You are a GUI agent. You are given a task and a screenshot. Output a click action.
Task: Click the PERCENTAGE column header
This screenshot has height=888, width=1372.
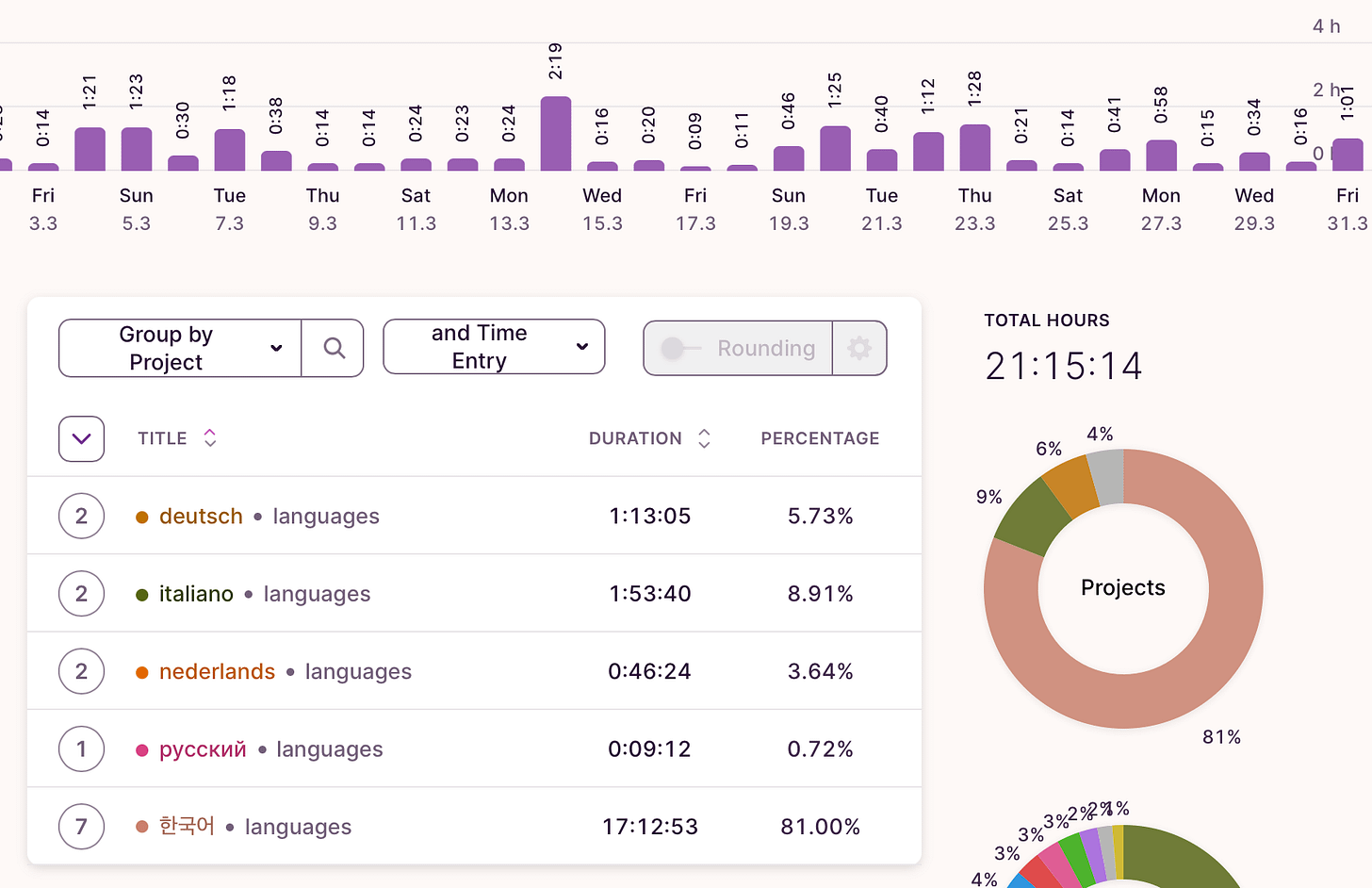(x=820, y=438)
